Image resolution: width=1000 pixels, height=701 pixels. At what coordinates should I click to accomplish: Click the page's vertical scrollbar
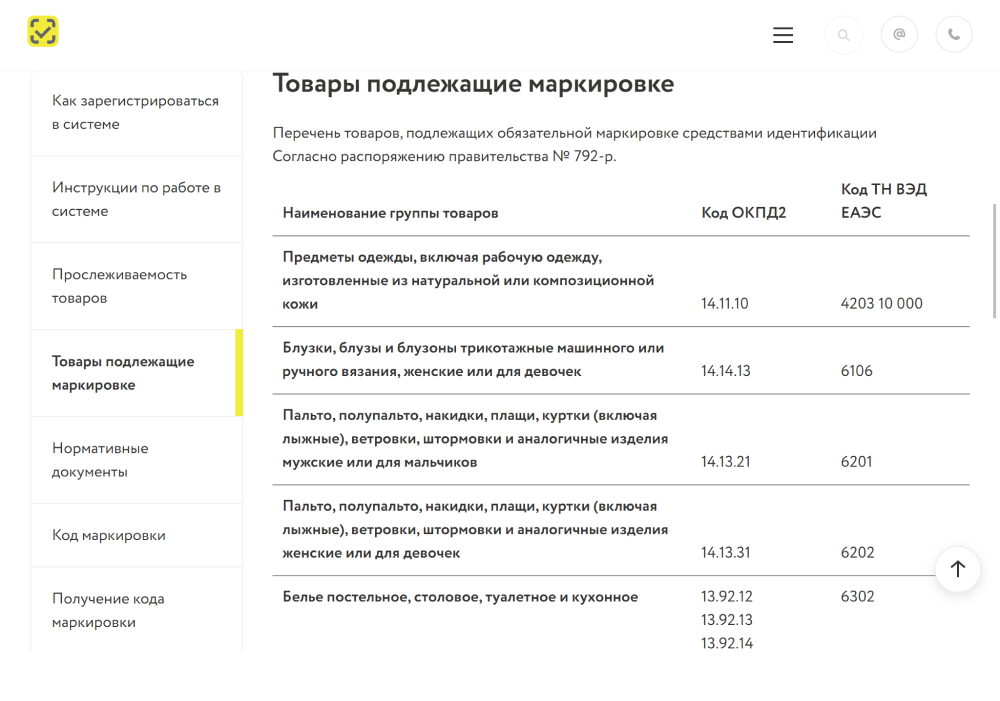point(994,260)
